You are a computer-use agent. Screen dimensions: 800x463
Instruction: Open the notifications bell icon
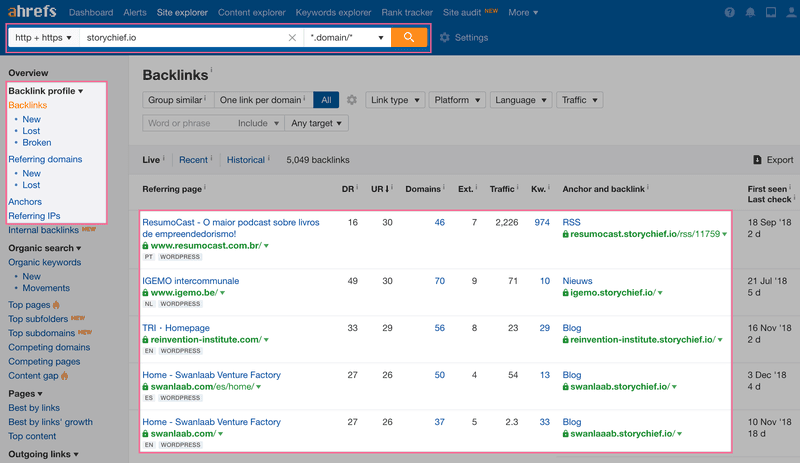[750, 12]
